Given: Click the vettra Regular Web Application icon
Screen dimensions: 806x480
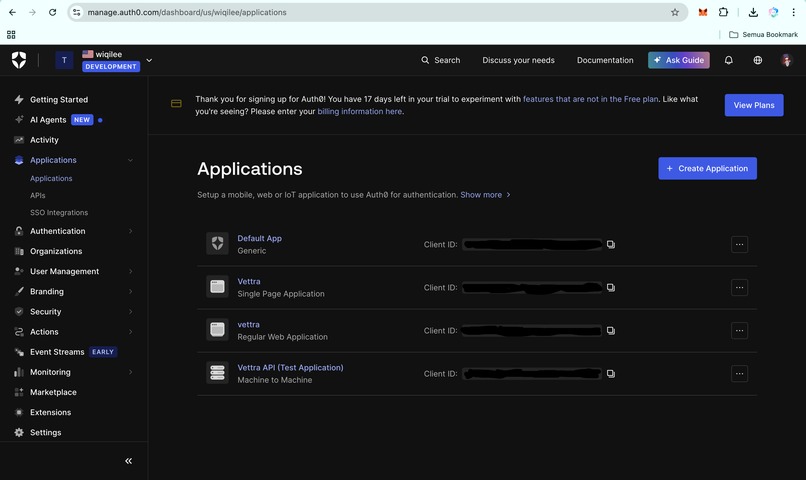Looking at the screenshot, I should [217, 330].
